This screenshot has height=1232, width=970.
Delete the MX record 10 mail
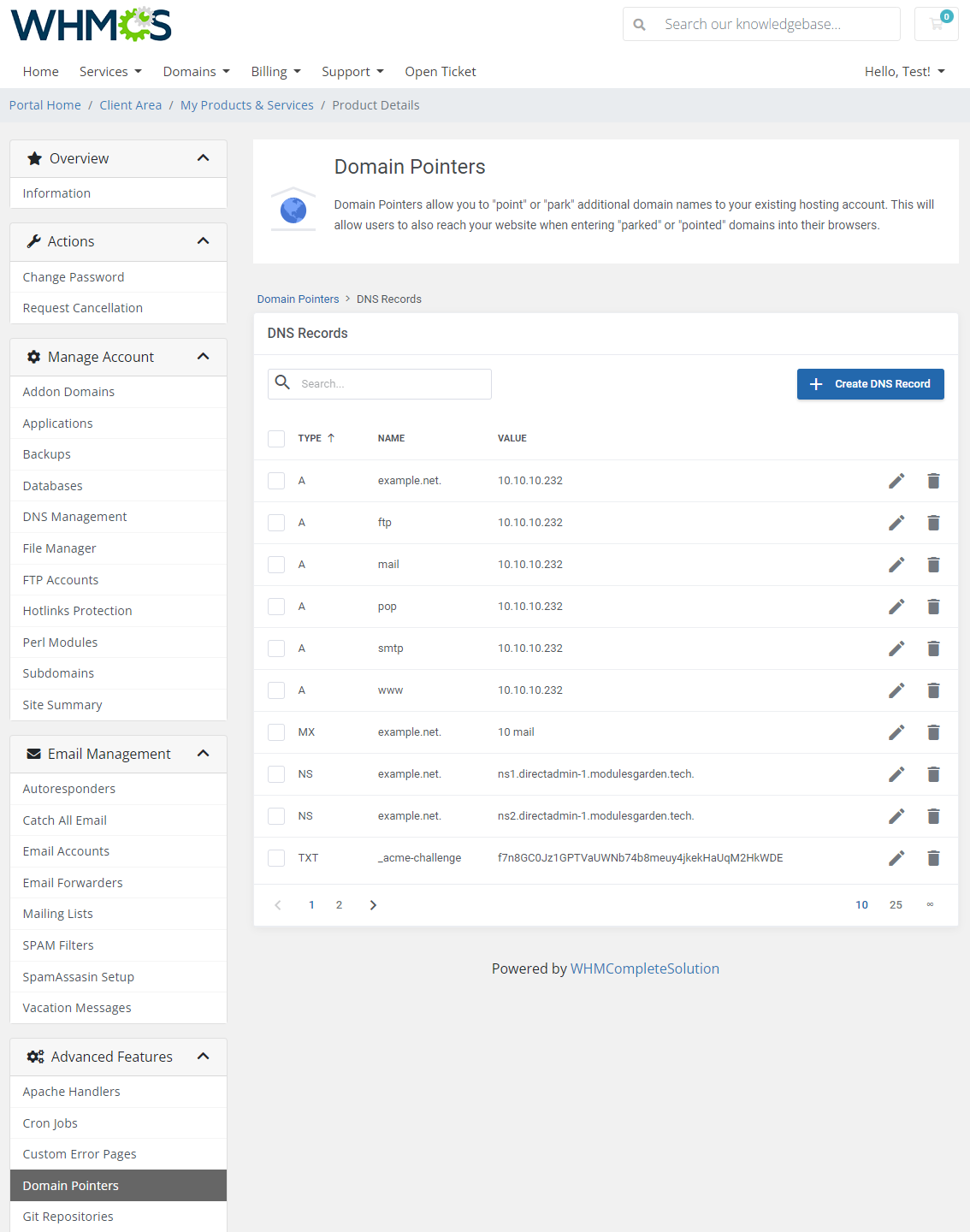933,732
